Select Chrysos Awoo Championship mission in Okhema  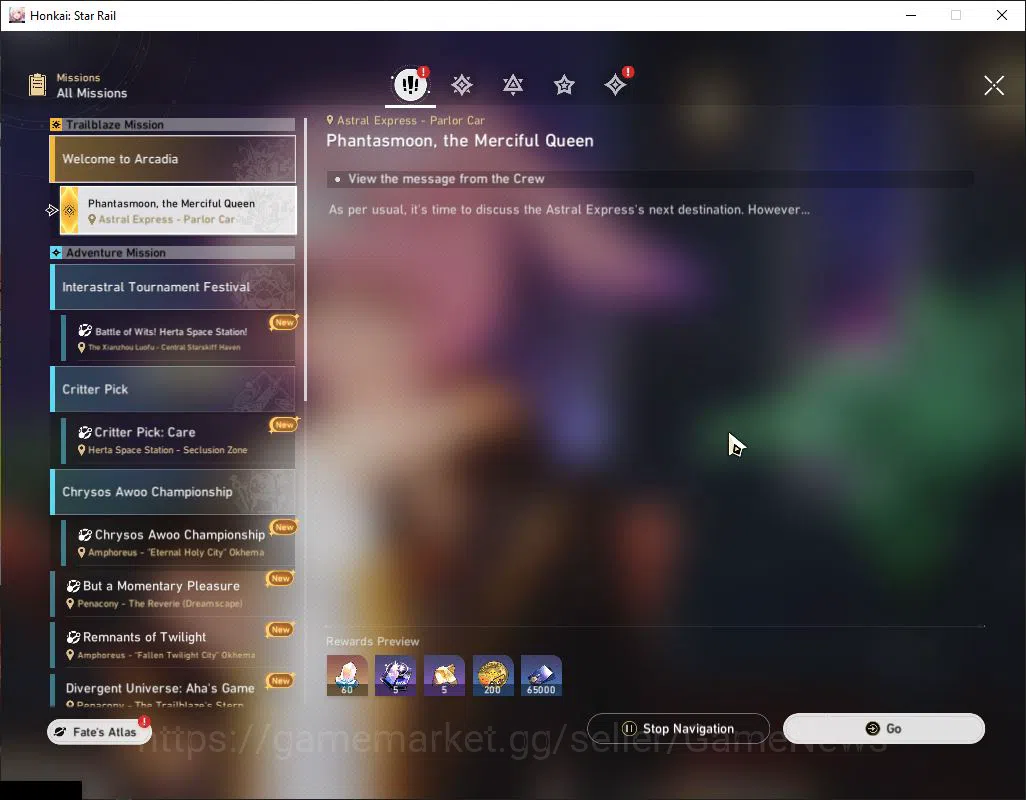[x=178, y=543]
